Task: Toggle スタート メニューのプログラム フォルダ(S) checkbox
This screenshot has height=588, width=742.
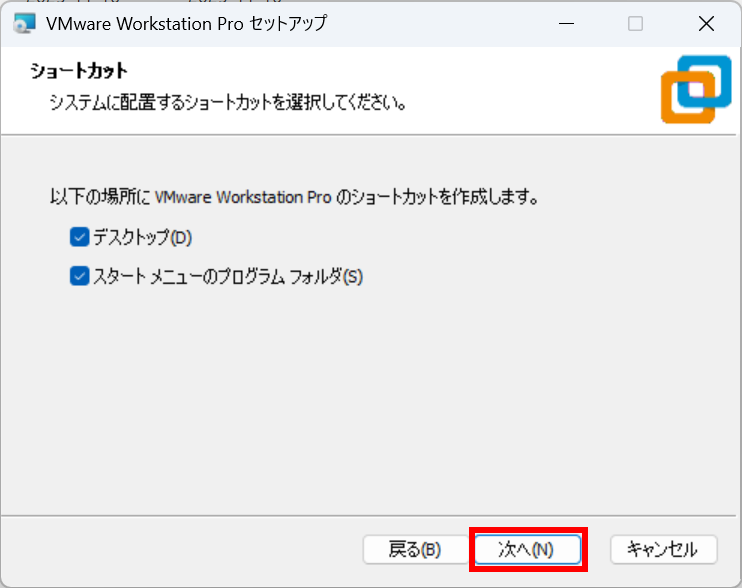Action: coord(79,276)
